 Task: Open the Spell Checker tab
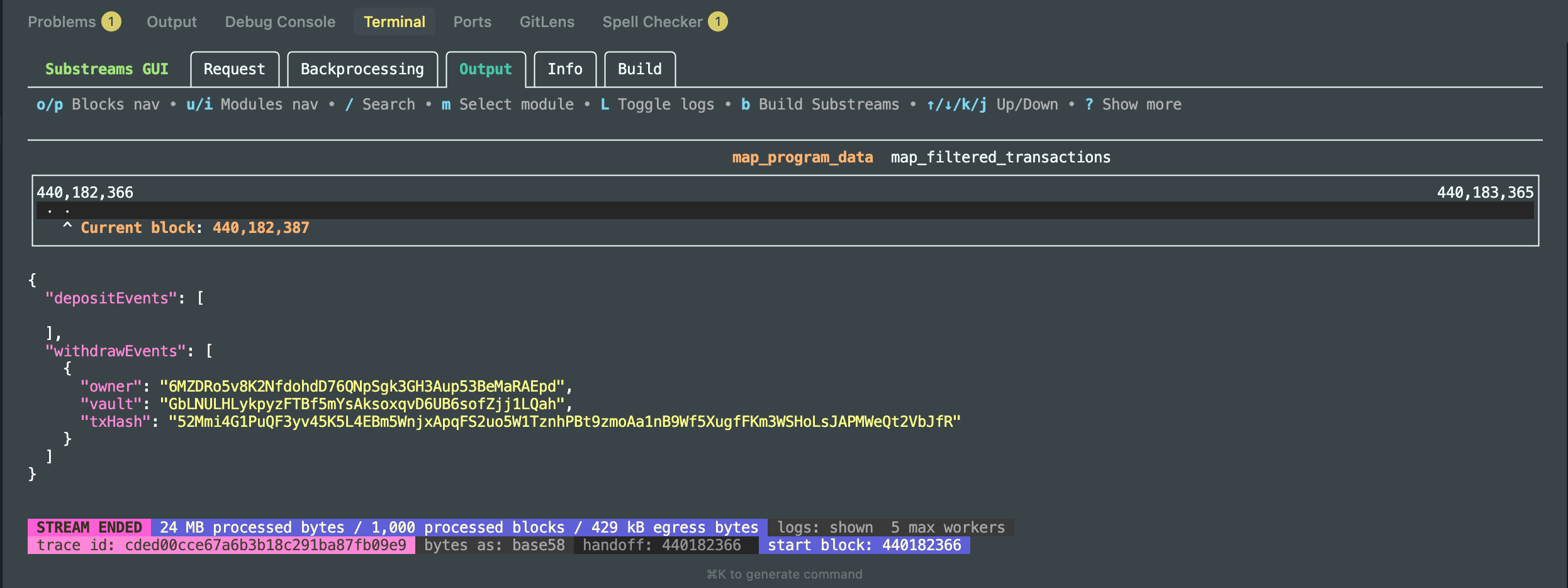(652, 22)
